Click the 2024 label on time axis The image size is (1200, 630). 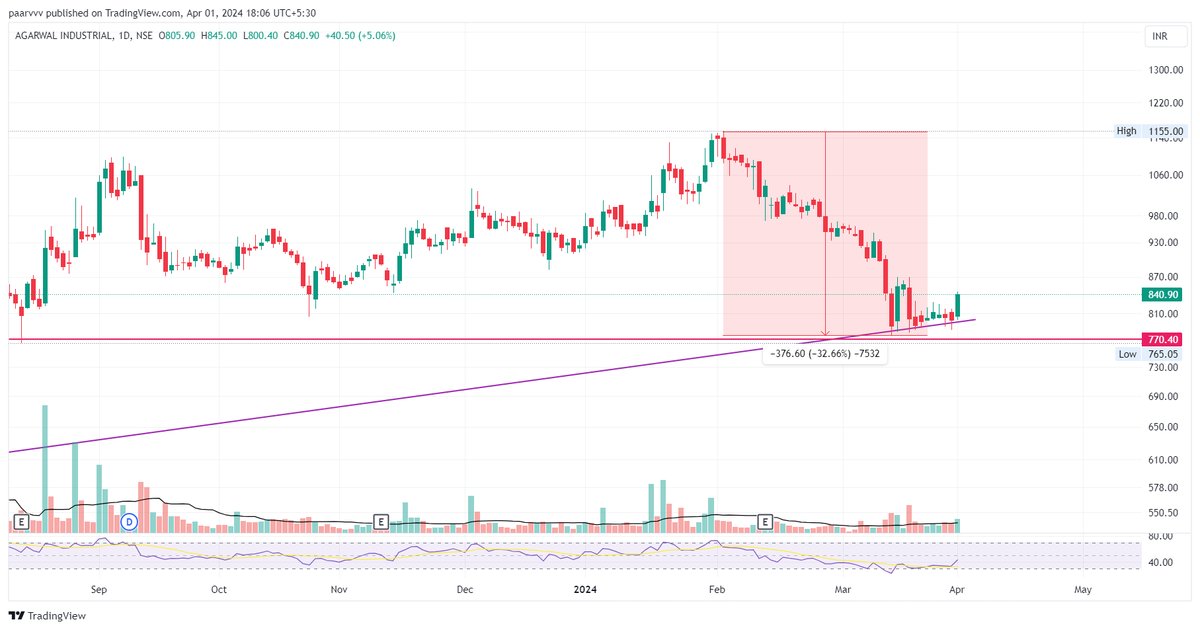click(586, 590)
